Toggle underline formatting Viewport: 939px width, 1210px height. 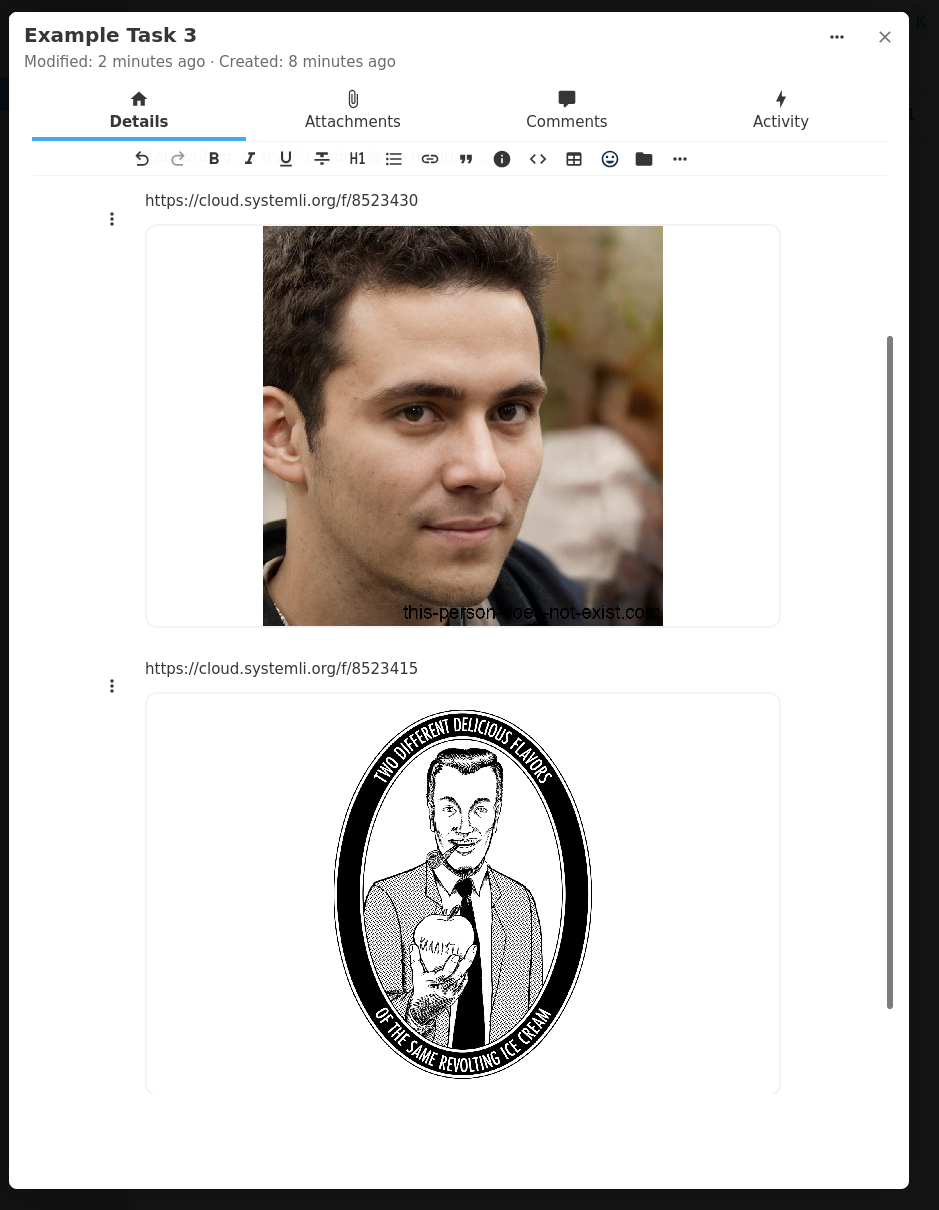click(286, 159)
